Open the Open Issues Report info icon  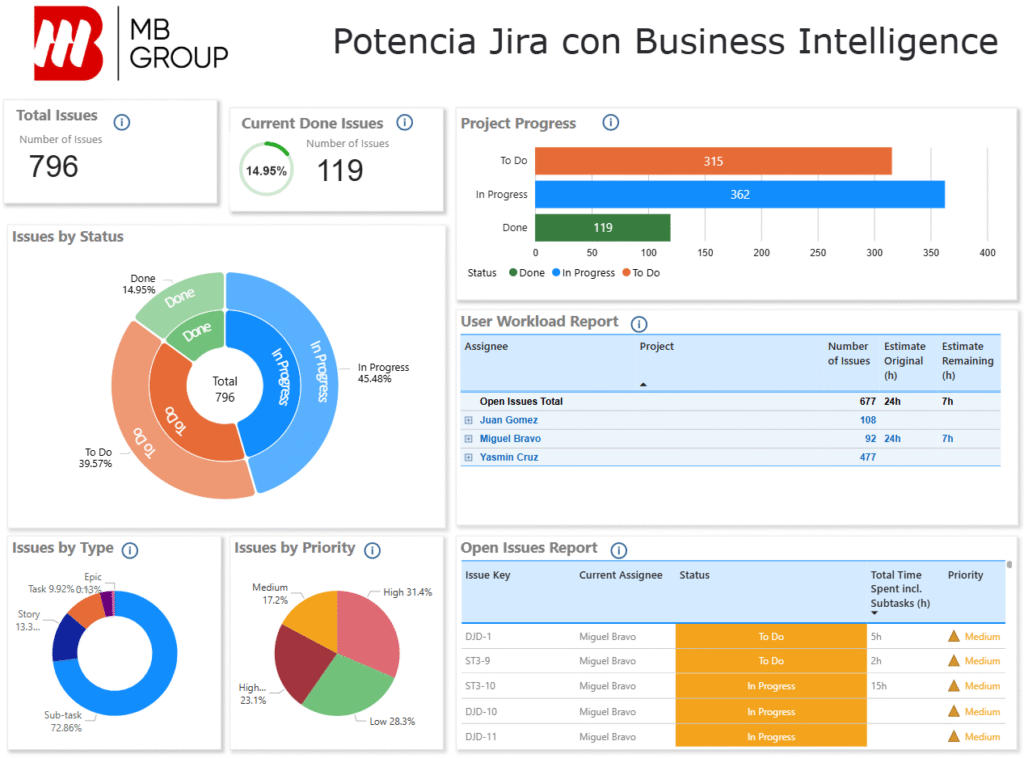(x=619, y=549)
